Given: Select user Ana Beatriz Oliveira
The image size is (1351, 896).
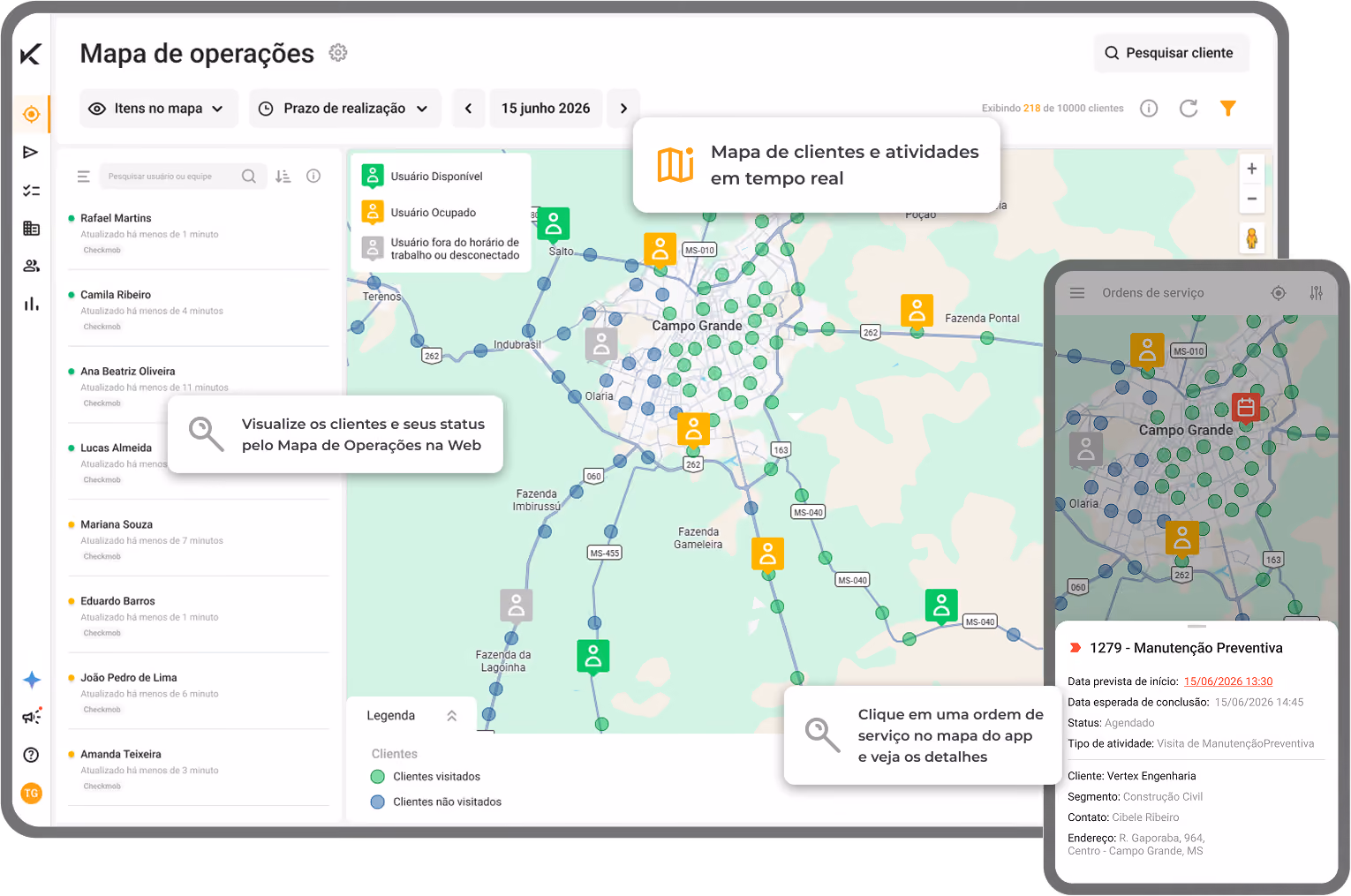Looking at the screenshot, I should (x=199, y=387).
